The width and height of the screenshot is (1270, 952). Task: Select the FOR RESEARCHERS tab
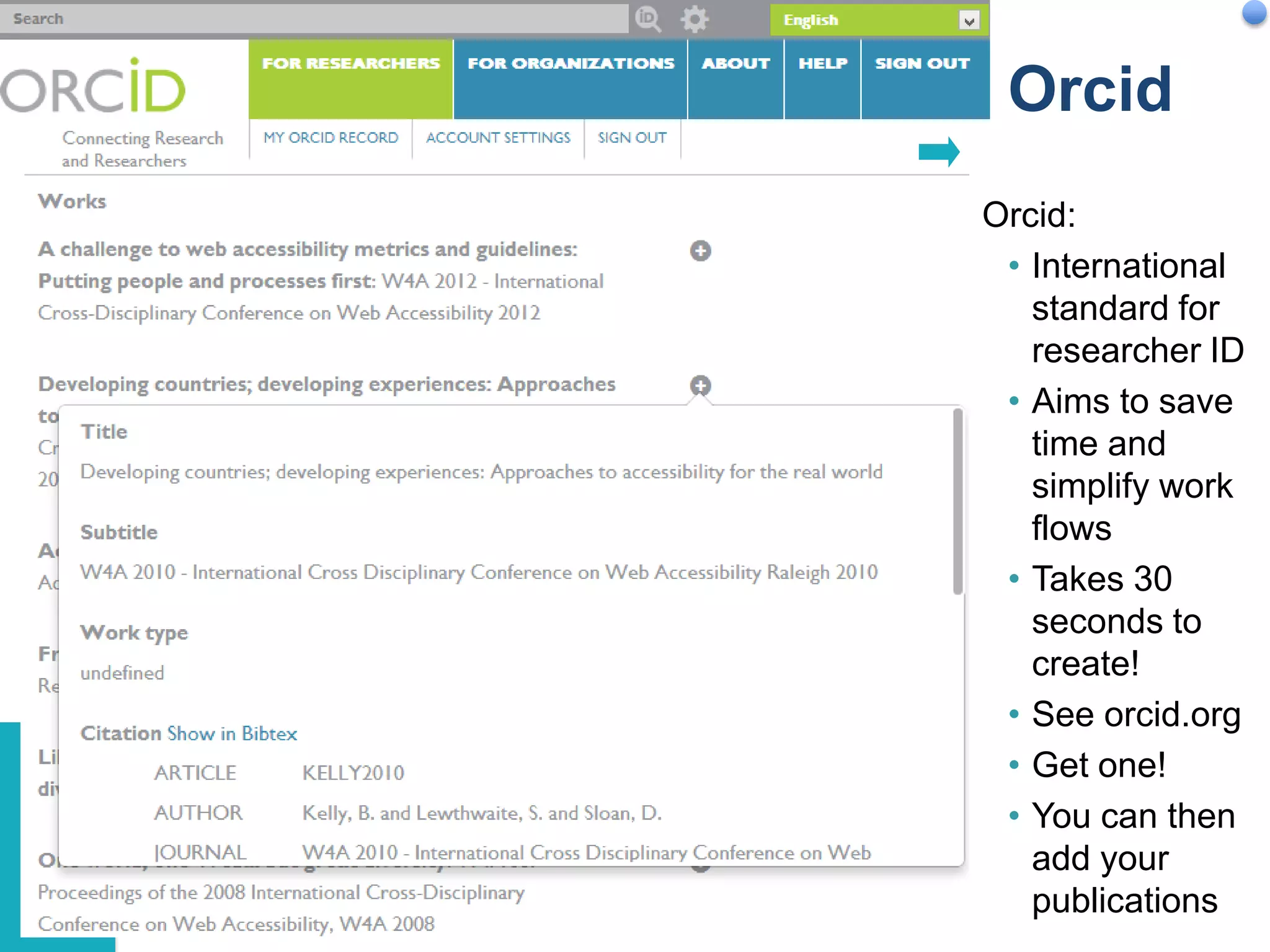tap(350, 79)
